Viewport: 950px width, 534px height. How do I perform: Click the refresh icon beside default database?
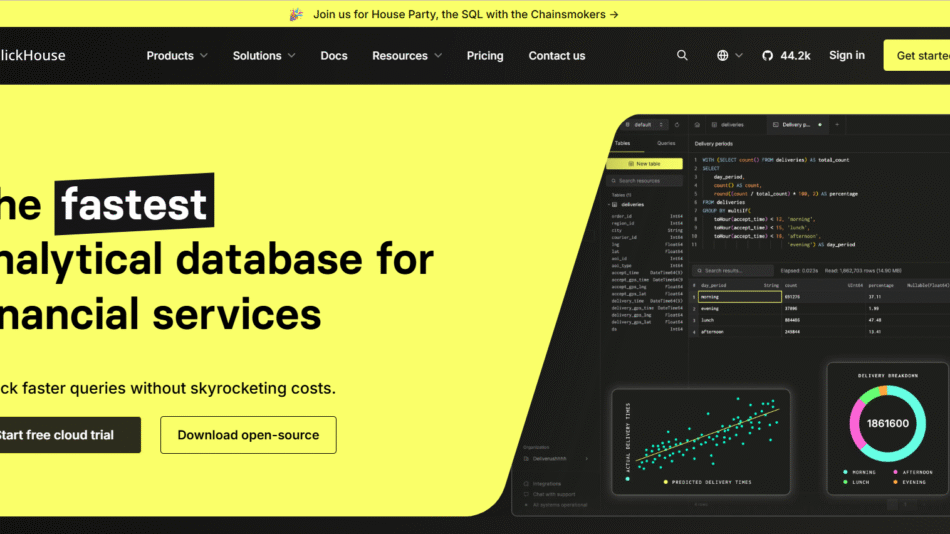[x=677, y=125]
